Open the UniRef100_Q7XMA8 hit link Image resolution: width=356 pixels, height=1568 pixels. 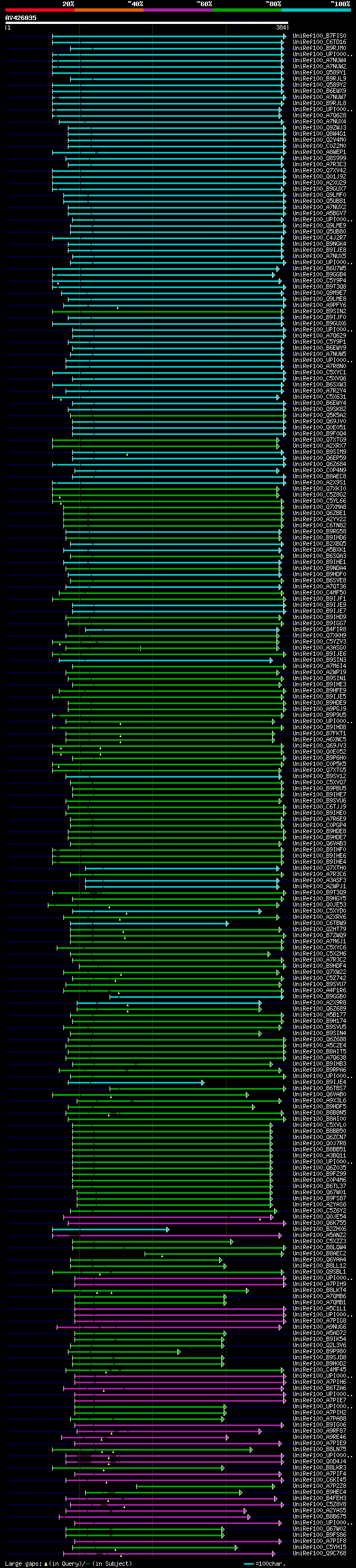click(319, 506)
